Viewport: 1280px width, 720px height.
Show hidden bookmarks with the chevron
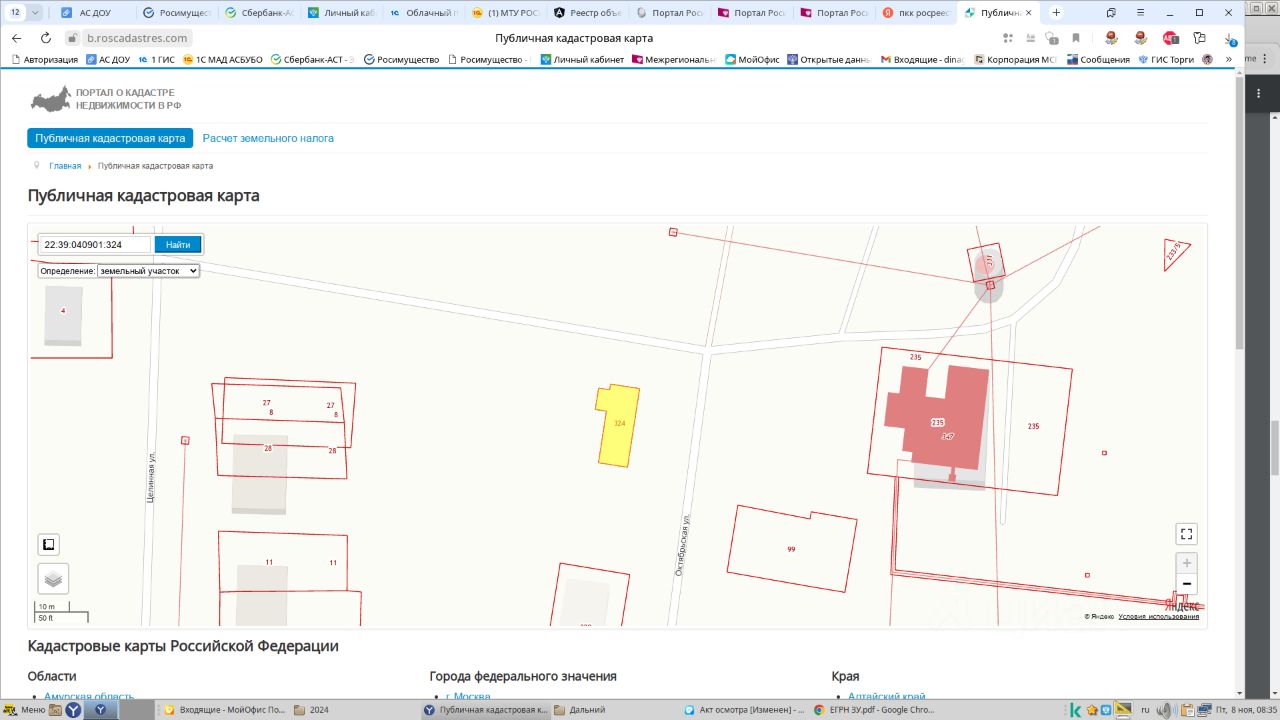pos(1229,59)
